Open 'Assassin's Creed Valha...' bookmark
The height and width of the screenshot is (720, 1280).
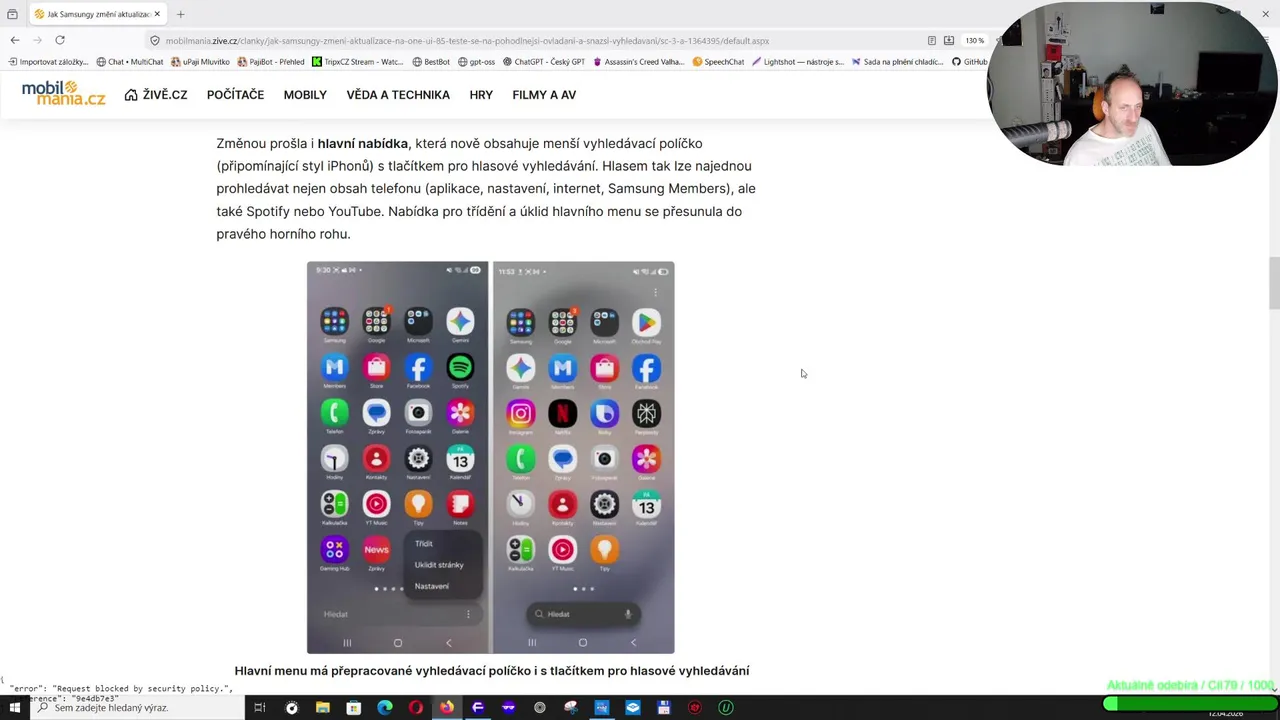point(638,62)
